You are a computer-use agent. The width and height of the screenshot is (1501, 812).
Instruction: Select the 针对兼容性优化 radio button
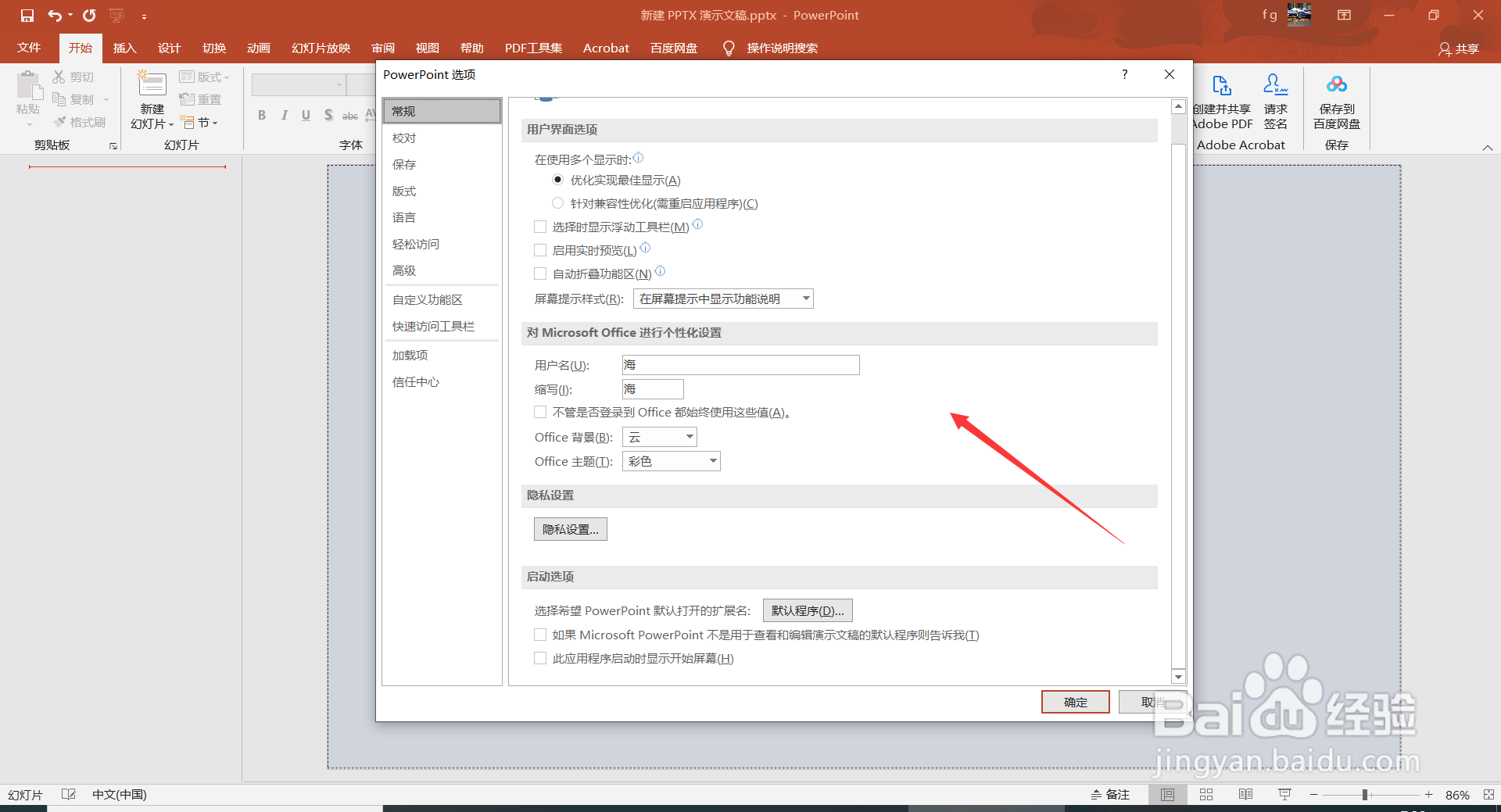(557, 202)
